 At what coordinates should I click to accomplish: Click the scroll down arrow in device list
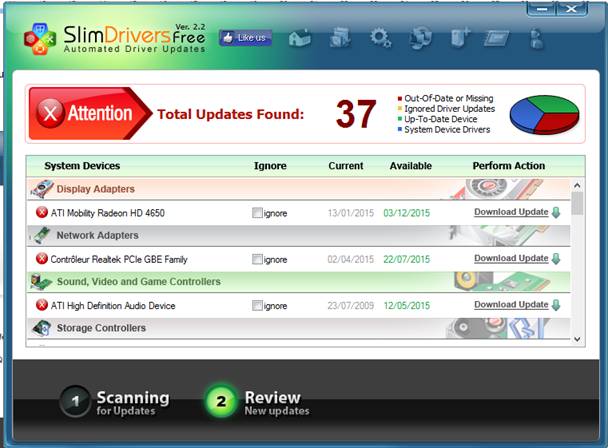click(x=577, y=339)
